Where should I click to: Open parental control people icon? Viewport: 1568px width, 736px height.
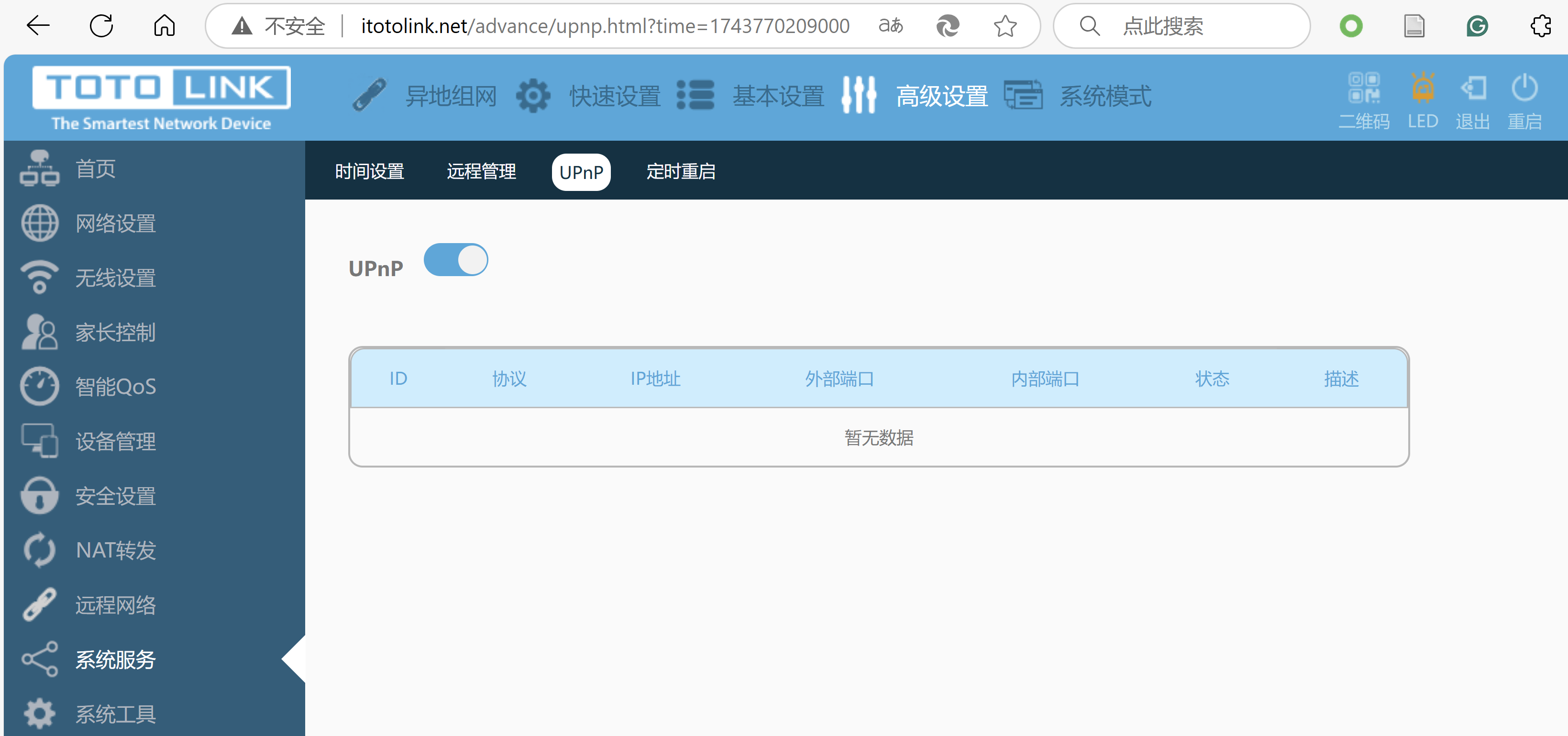pyautogui.click(x=40, y=332)
